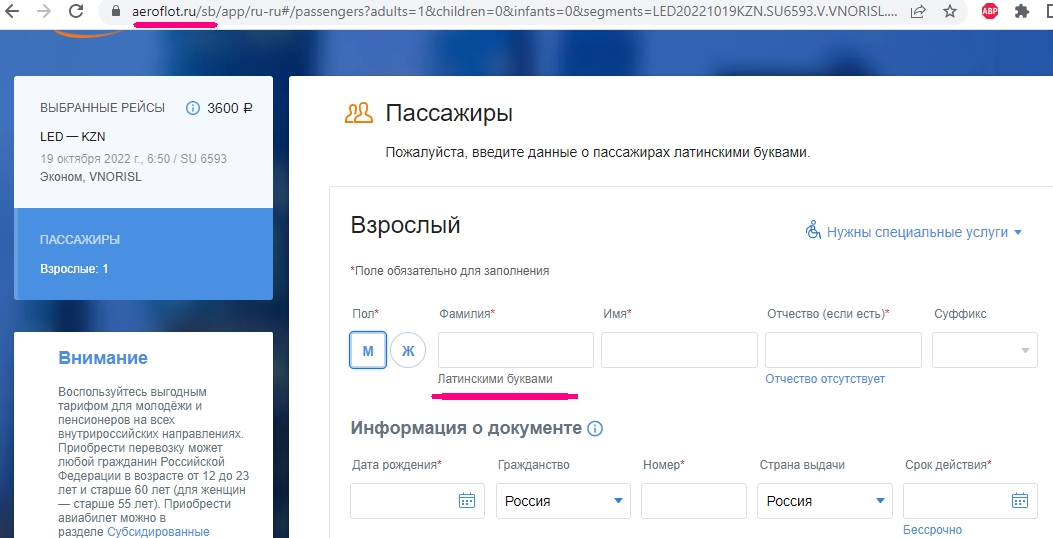Image resolution: width=1053 pixels, height=538 pixels.
Task: Click Взрослые: 1 text
Action: tap(74, 269)
